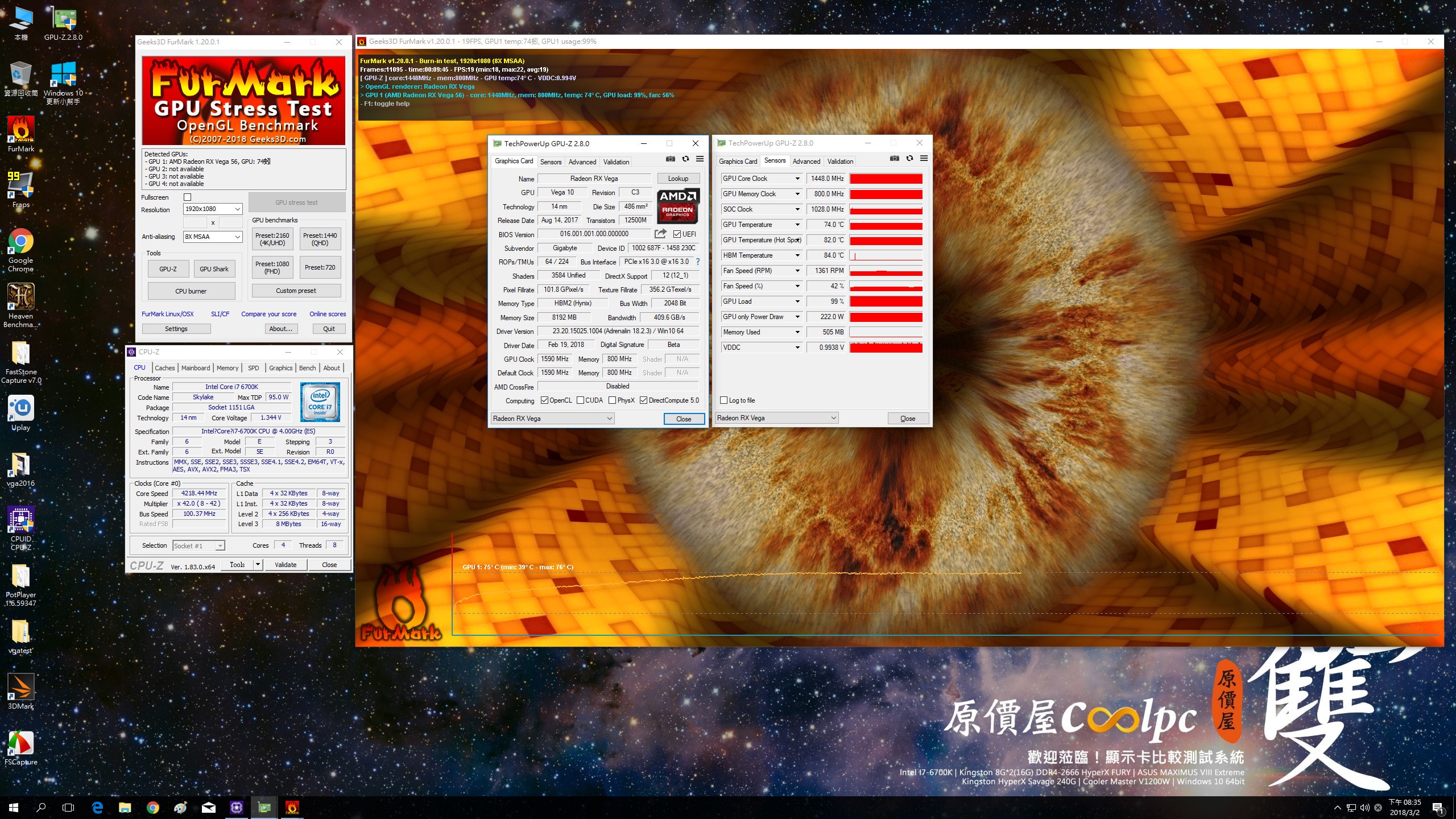
Task: Expand the GPU only Power Draw dropdown
Action: (797, 317)
